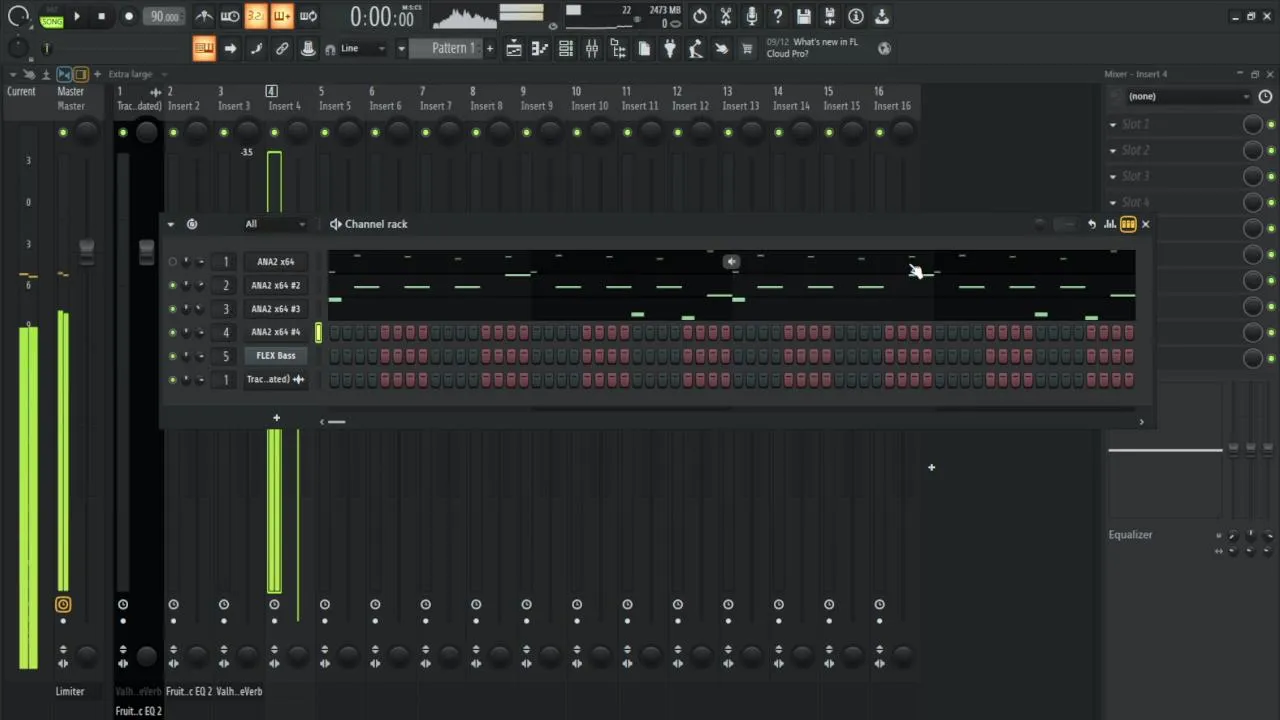
Task: Open the mixer Extra large layout dropdown
Action: click(x=137, y=74)
